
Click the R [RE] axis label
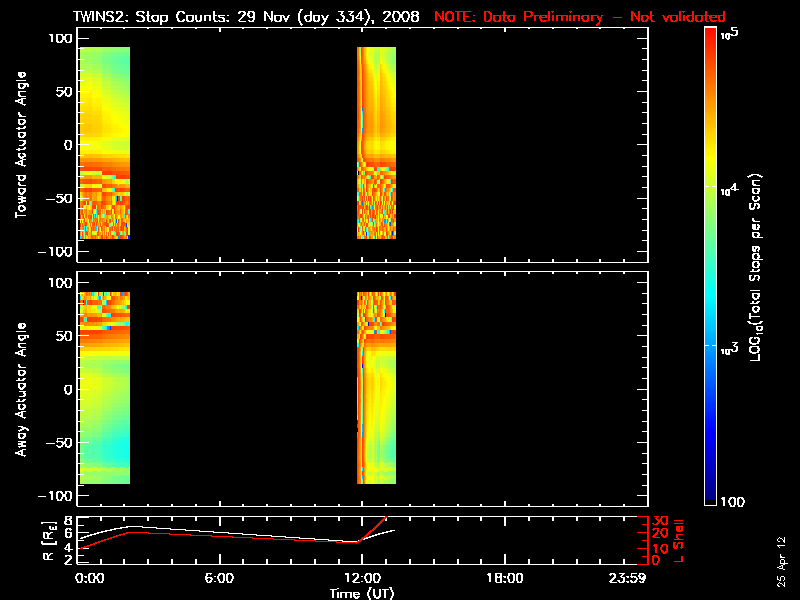pos(49,541)
